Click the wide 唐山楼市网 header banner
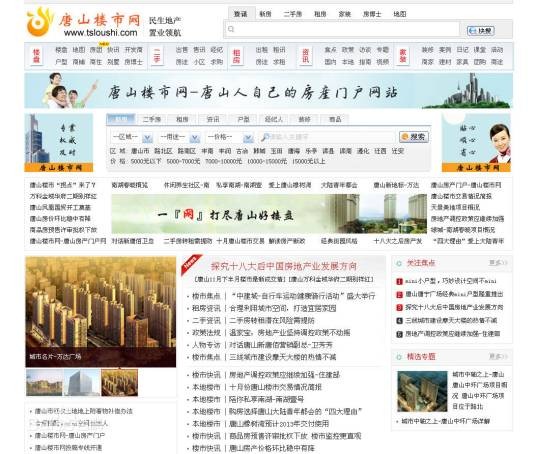 268,91
